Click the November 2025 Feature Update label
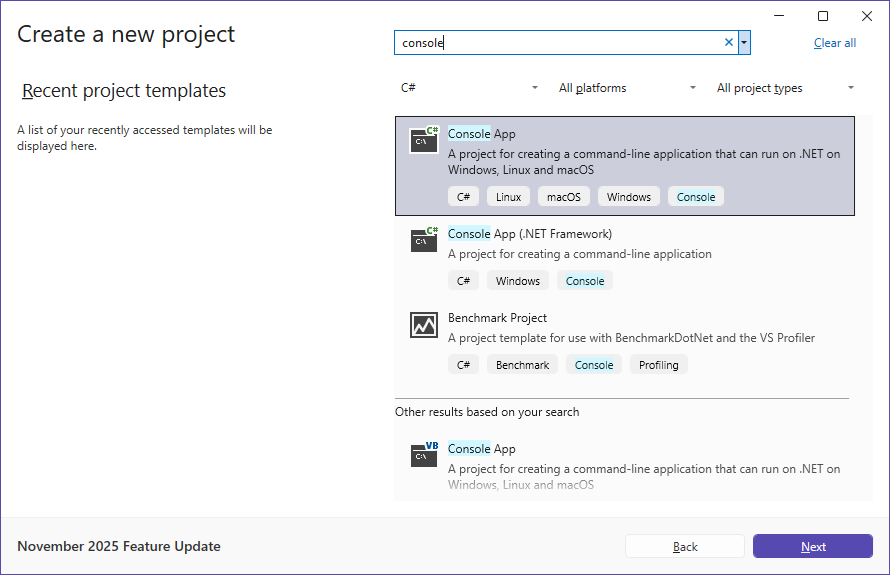This screenshot has width=890, height=575. (119, 546)
